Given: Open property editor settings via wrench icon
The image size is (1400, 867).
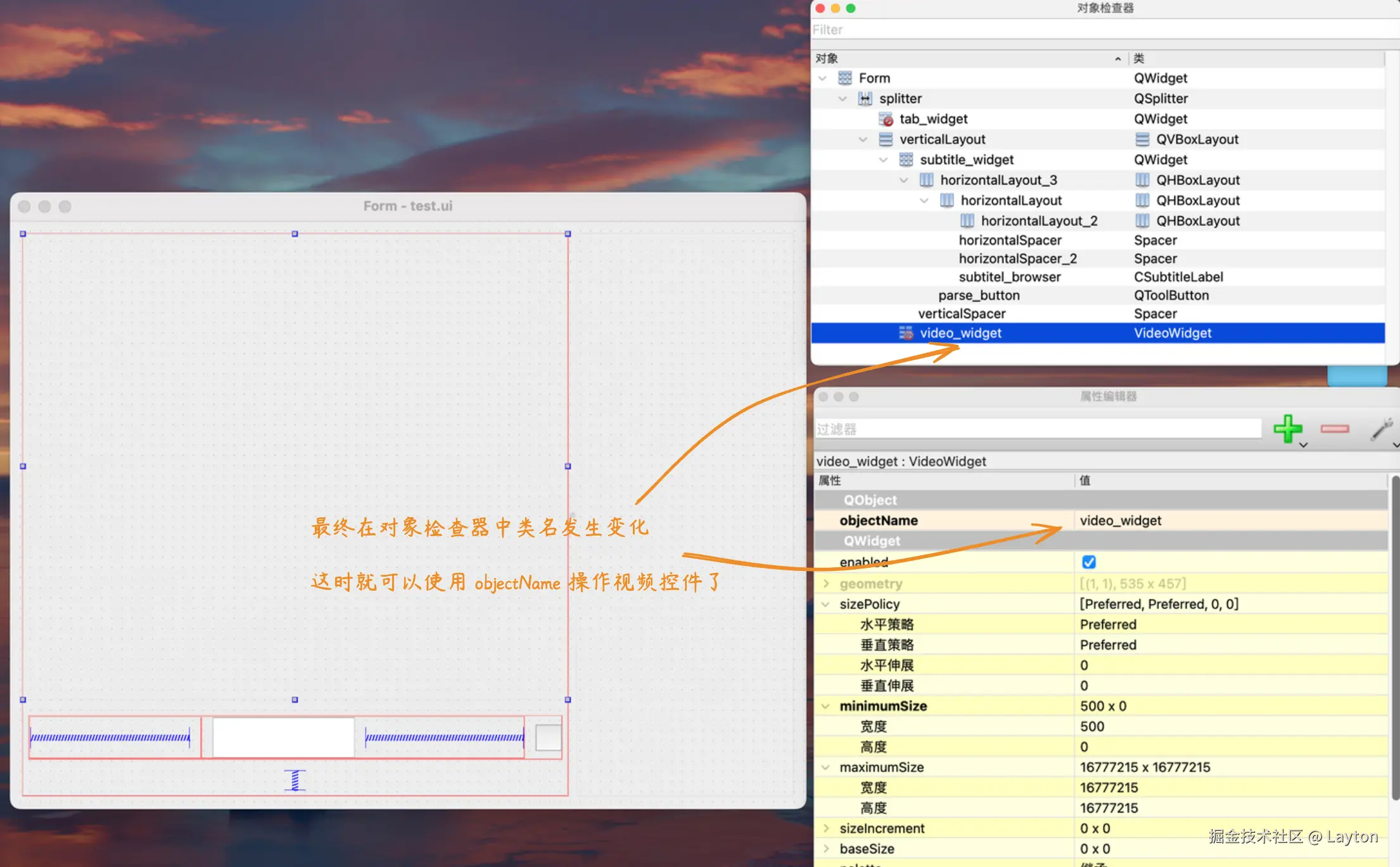Looking at the screenshot, I should (x=1381, y=428).
